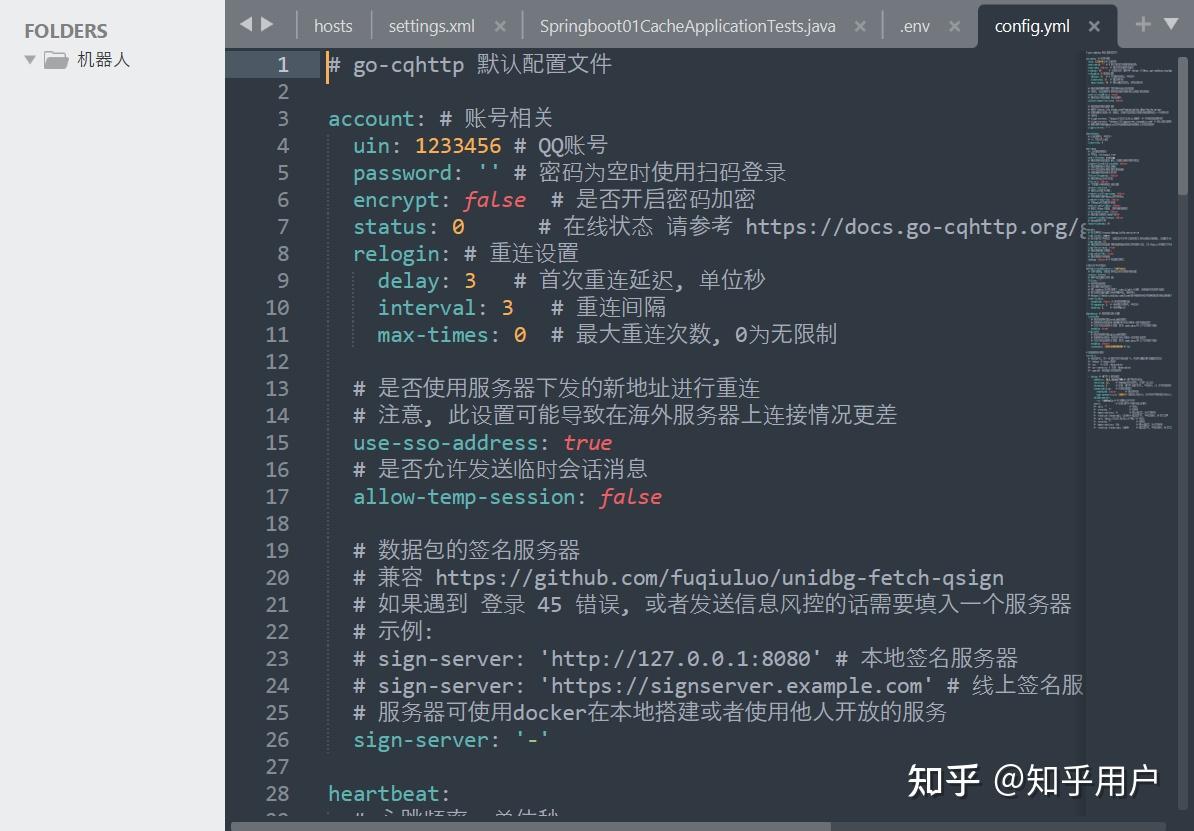
Task: Click the folder icon beside 机器人
Action: (55, 59)
